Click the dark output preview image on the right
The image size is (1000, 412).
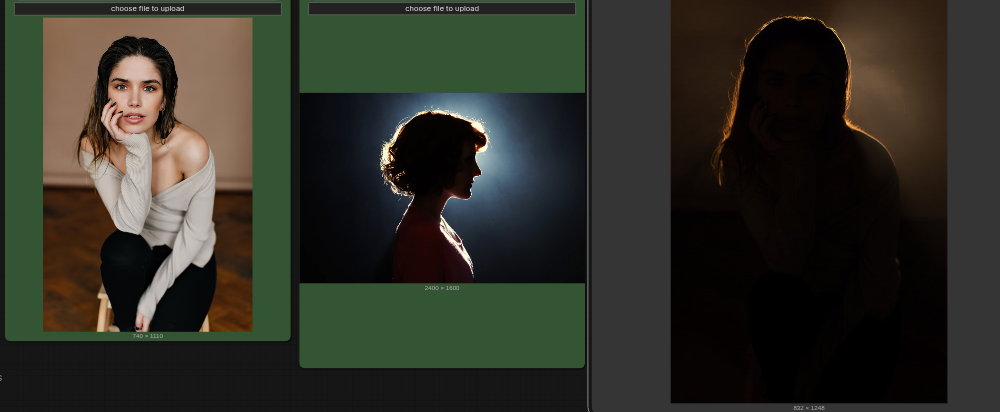[x=809, y=202]
